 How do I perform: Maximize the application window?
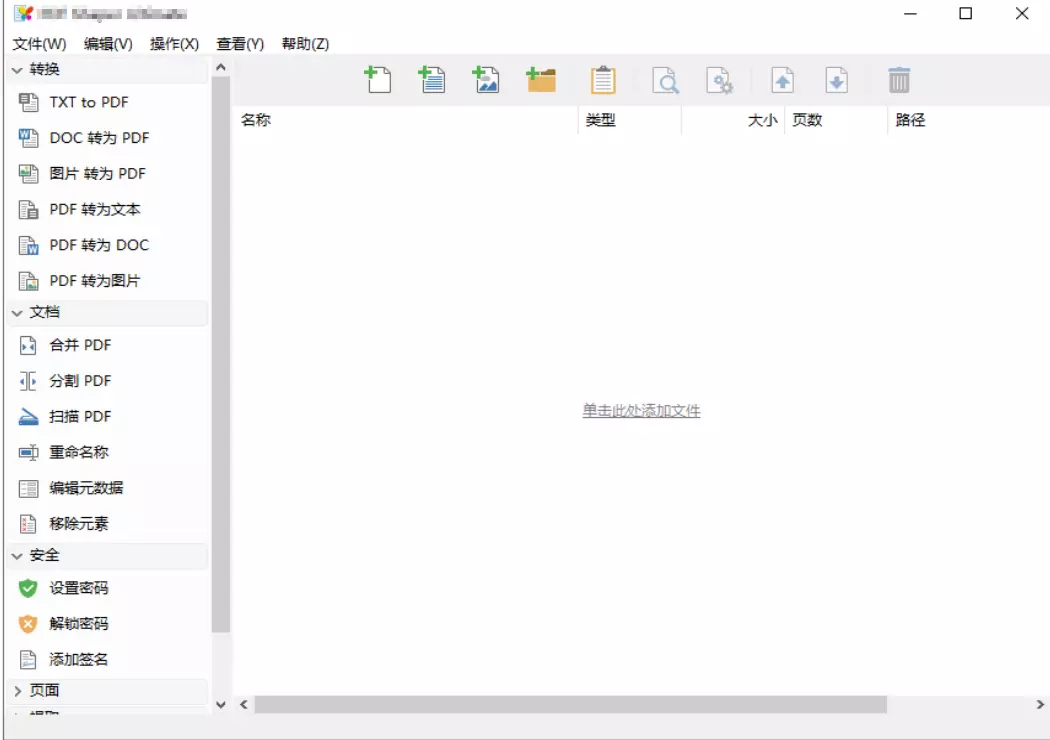click(x=966, y=13)
